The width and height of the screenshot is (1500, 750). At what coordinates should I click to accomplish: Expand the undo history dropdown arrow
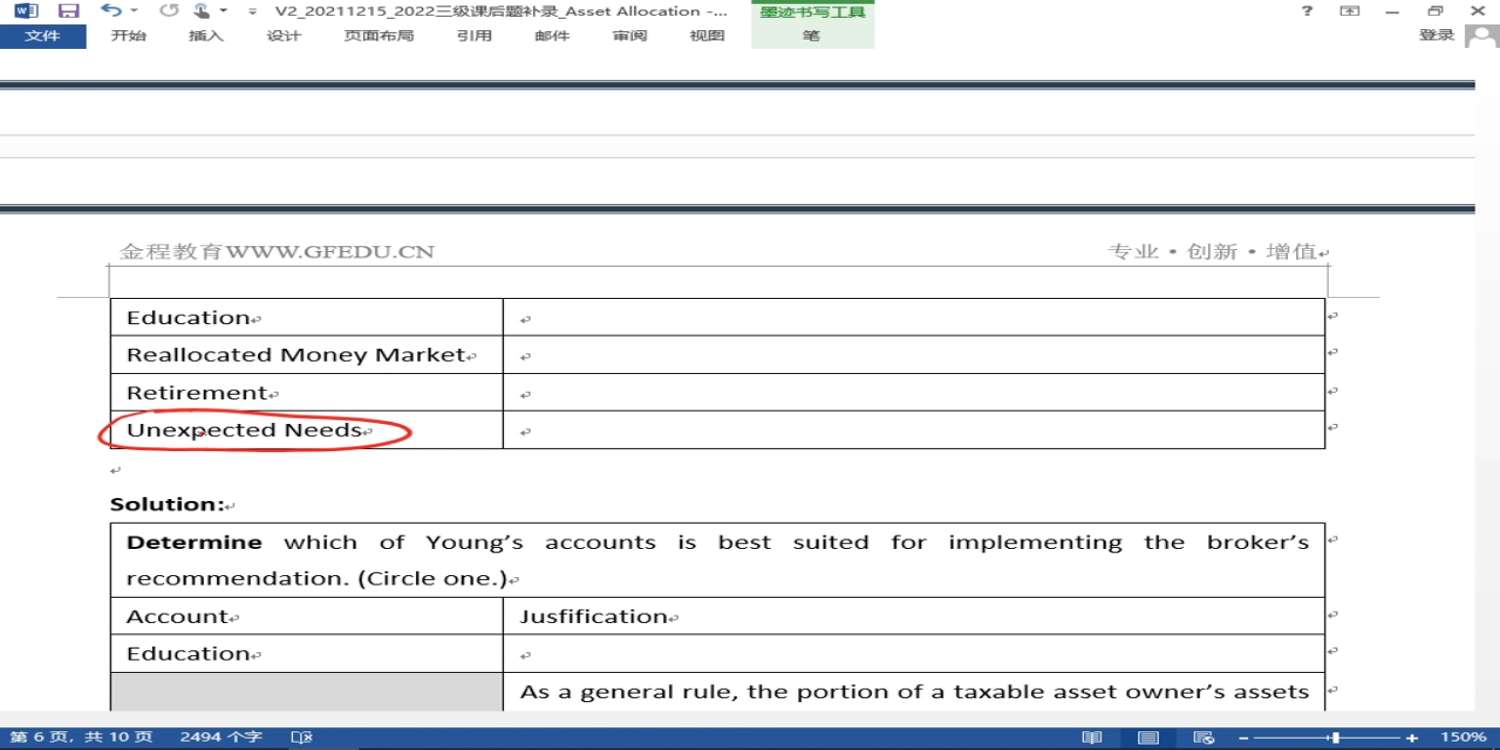[134, 11]
